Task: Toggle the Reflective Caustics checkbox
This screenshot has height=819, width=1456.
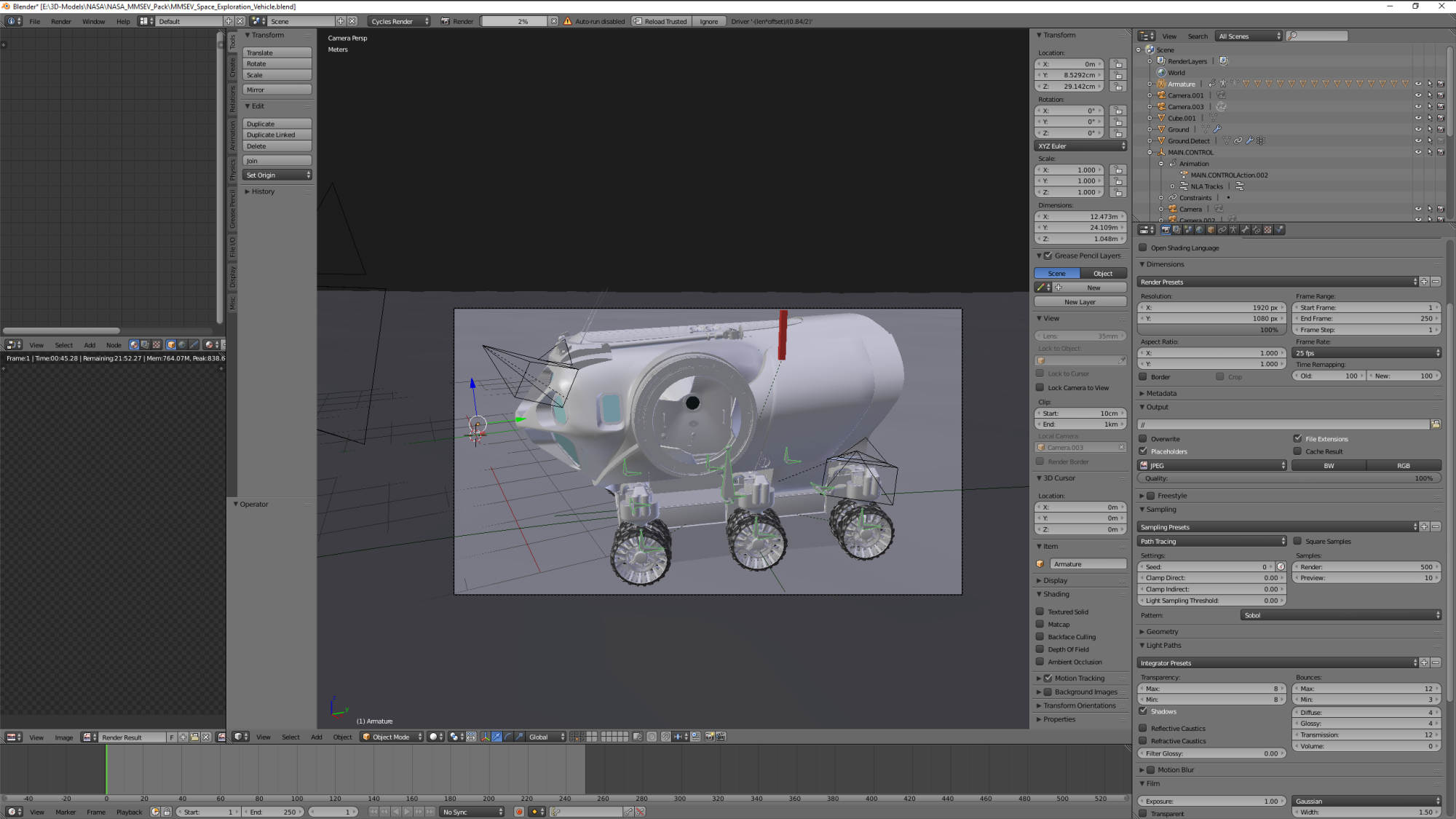Action: [1143, 728]
